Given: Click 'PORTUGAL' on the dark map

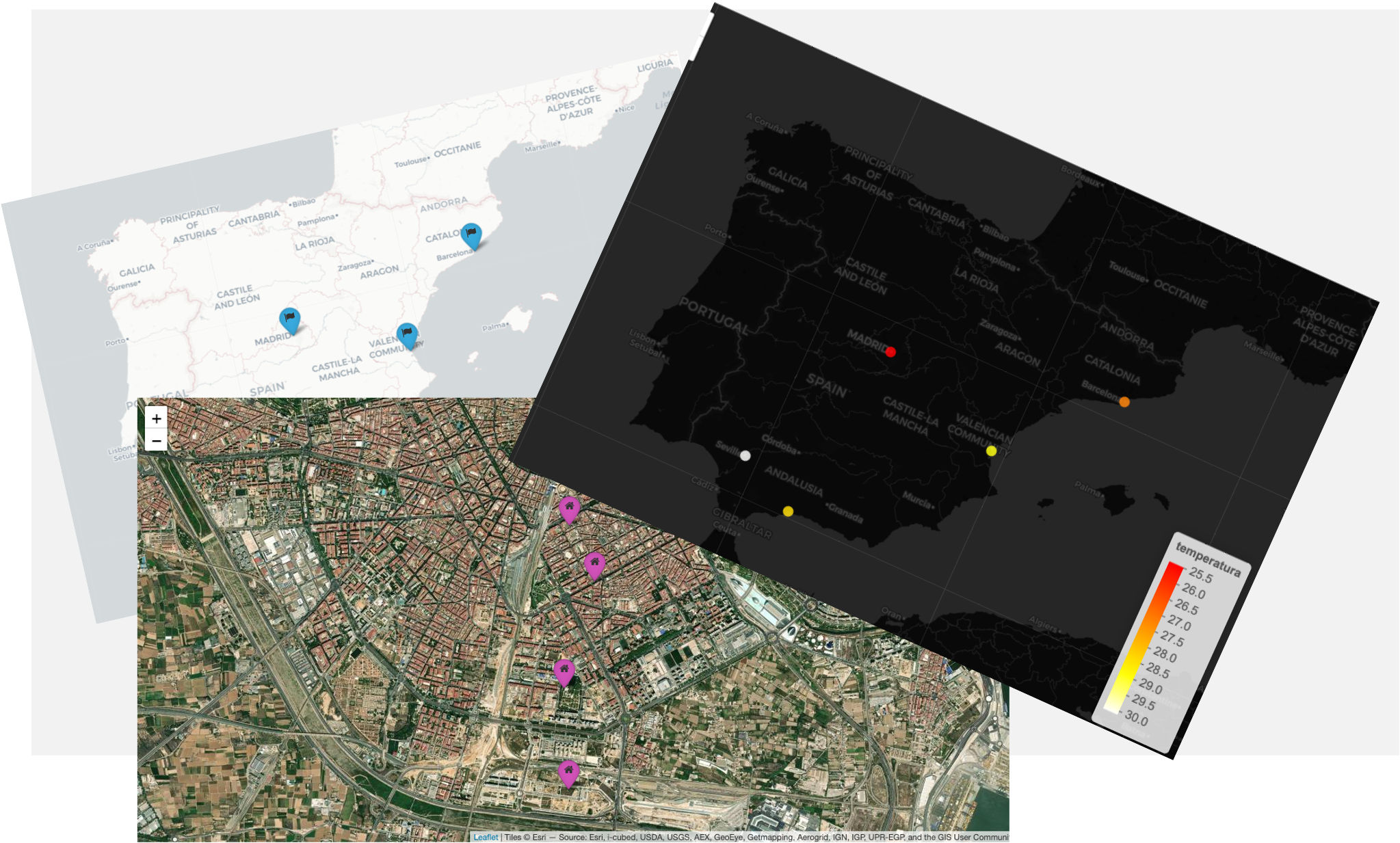Looking at the screenshot, I should point(714,316).
